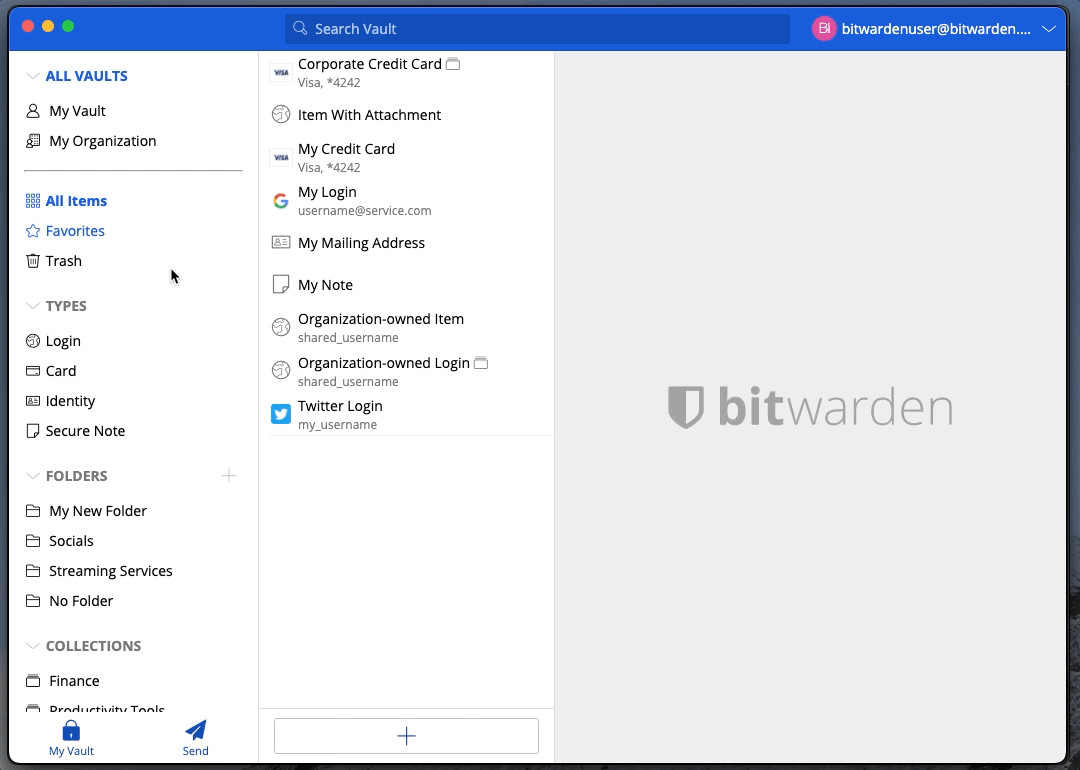Open the account switcher dropdown arrow
The width and height of the screenshot is (1080, 770).
1049,29
